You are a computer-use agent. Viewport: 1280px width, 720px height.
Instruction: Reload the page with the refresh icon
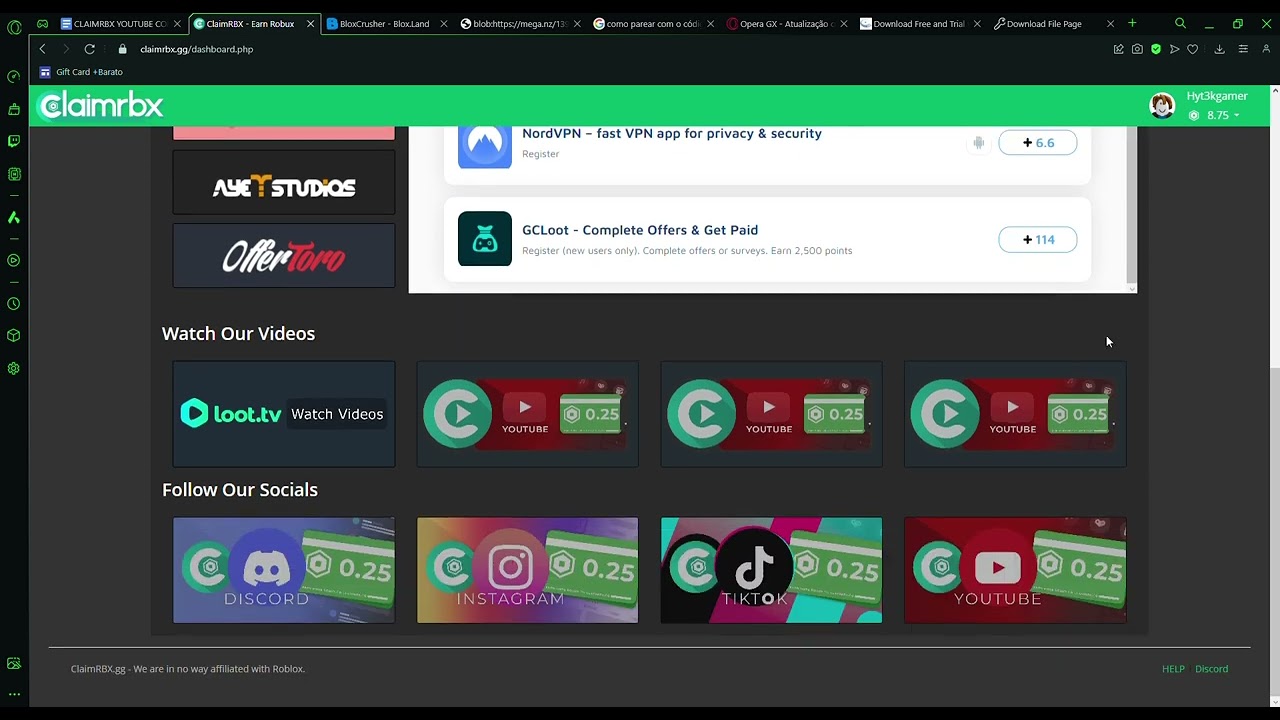coord(90,49)
